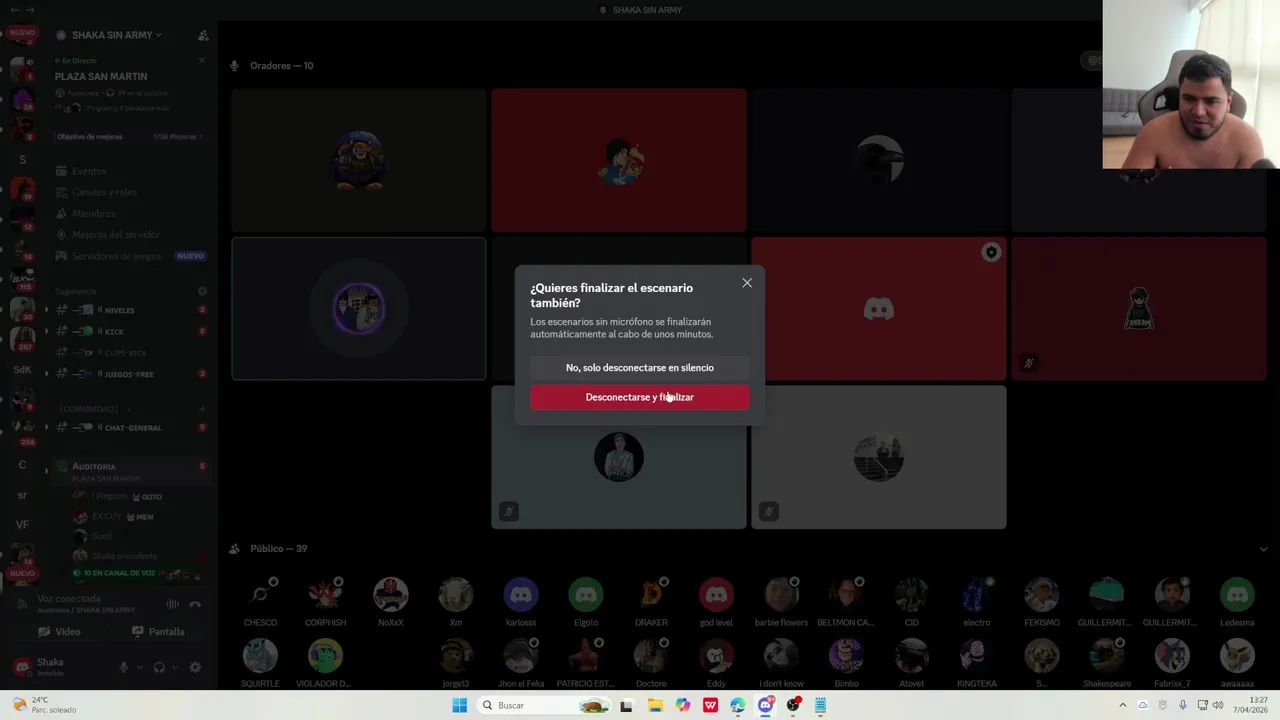Screen dimensions: 1280x720
Task: Open Objetivo de mejoras progress
Action: pyautogui.click(x=129, y=136)
